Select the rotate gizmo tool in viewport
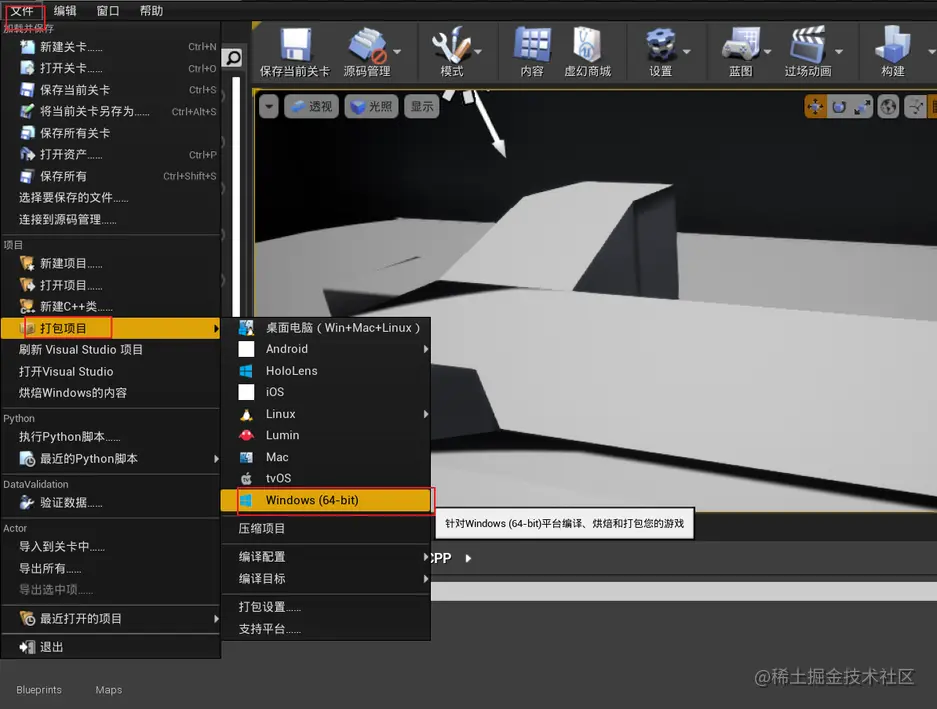The image size is (937, 709). 839,107
